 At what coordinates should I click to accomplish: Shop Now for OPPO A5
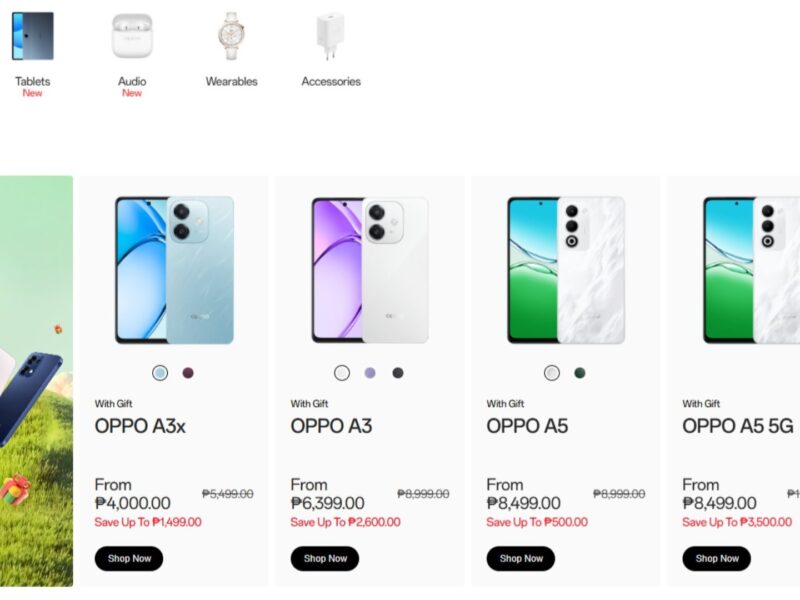coord(520,559)
